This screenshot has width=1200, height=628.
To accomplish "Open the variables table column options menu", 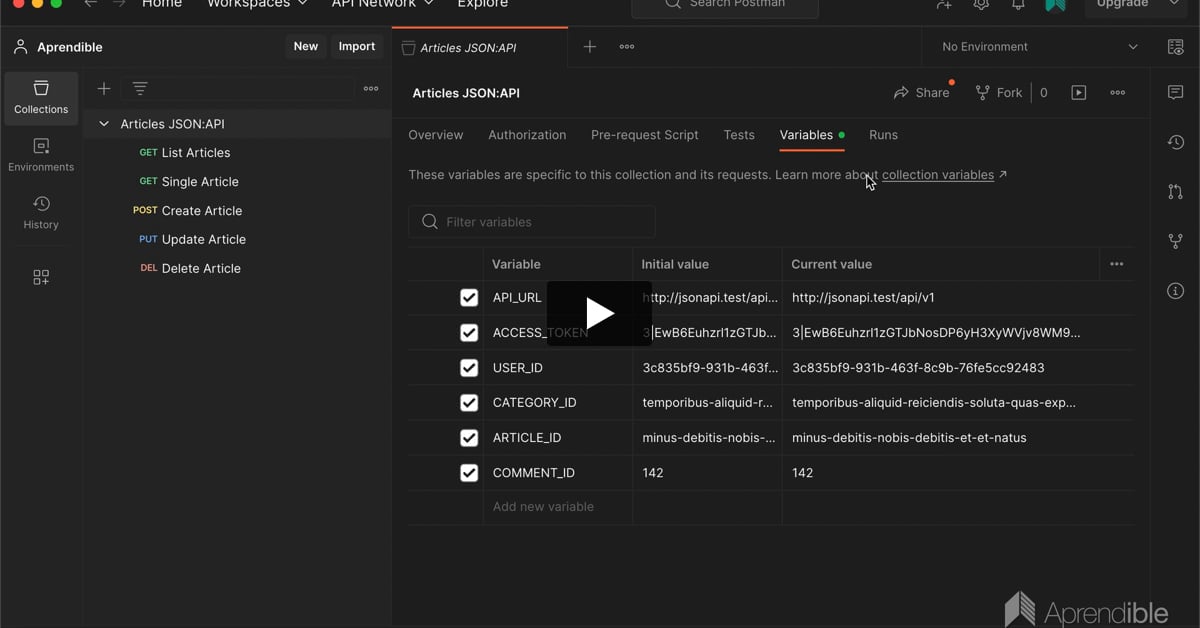I will point(1117,264).
